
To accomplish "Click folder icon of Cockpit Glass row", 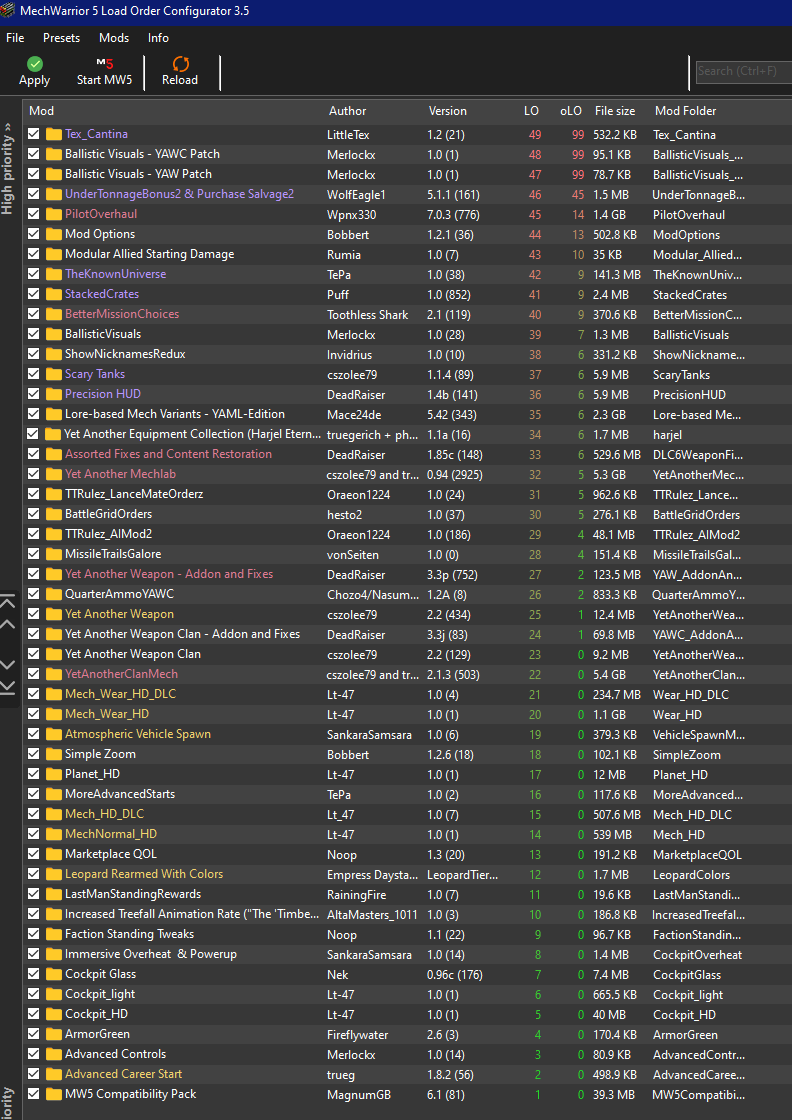I will pos(54,974).
